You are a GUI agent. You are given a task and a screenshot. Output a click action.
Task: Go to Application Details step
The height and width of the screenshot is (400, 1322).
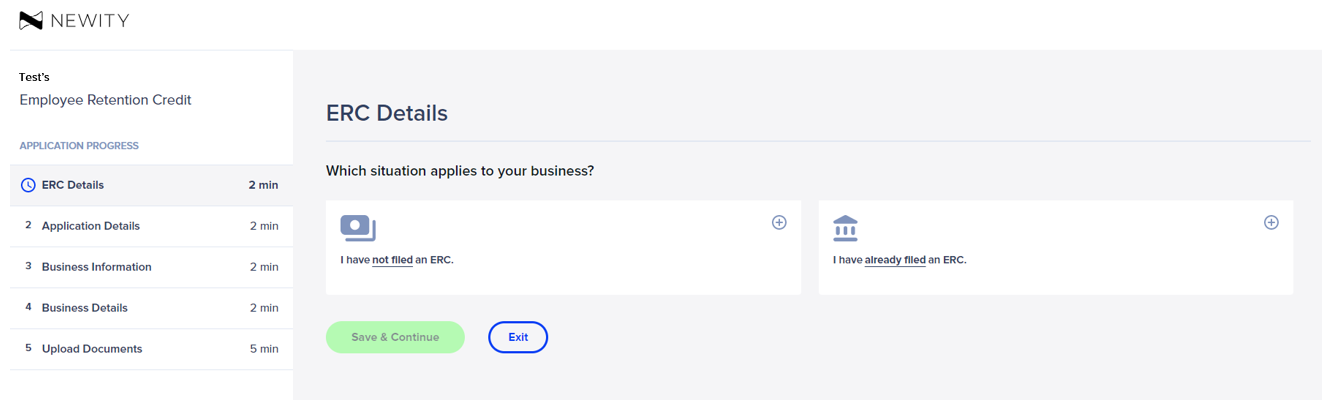(151, 226)
